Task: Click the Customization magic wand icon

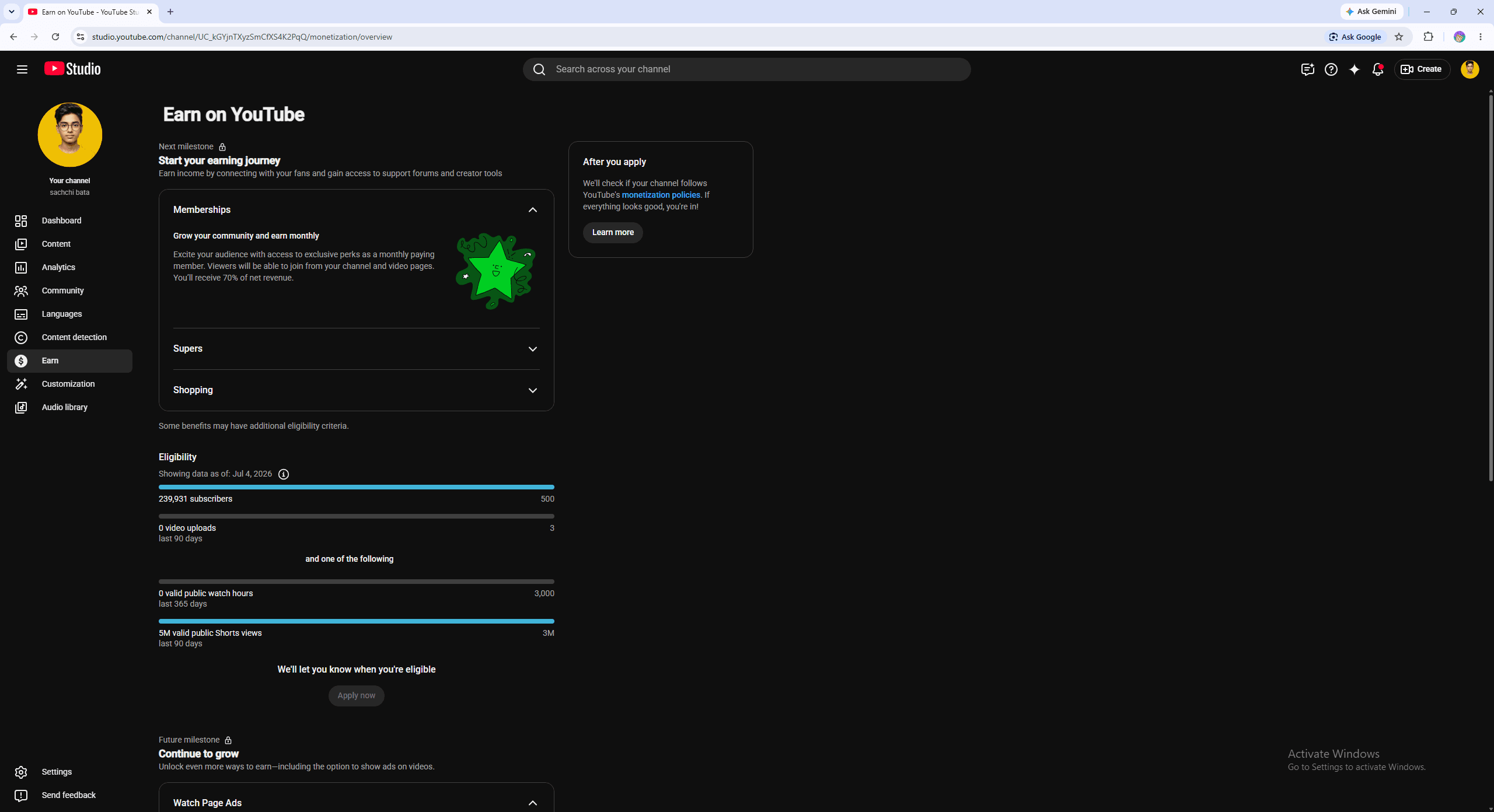Action: coord(21,384)
